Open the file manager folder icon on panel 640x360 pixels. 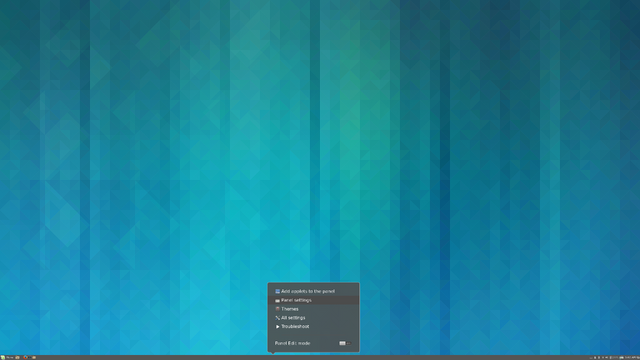[x=34, y=358]
